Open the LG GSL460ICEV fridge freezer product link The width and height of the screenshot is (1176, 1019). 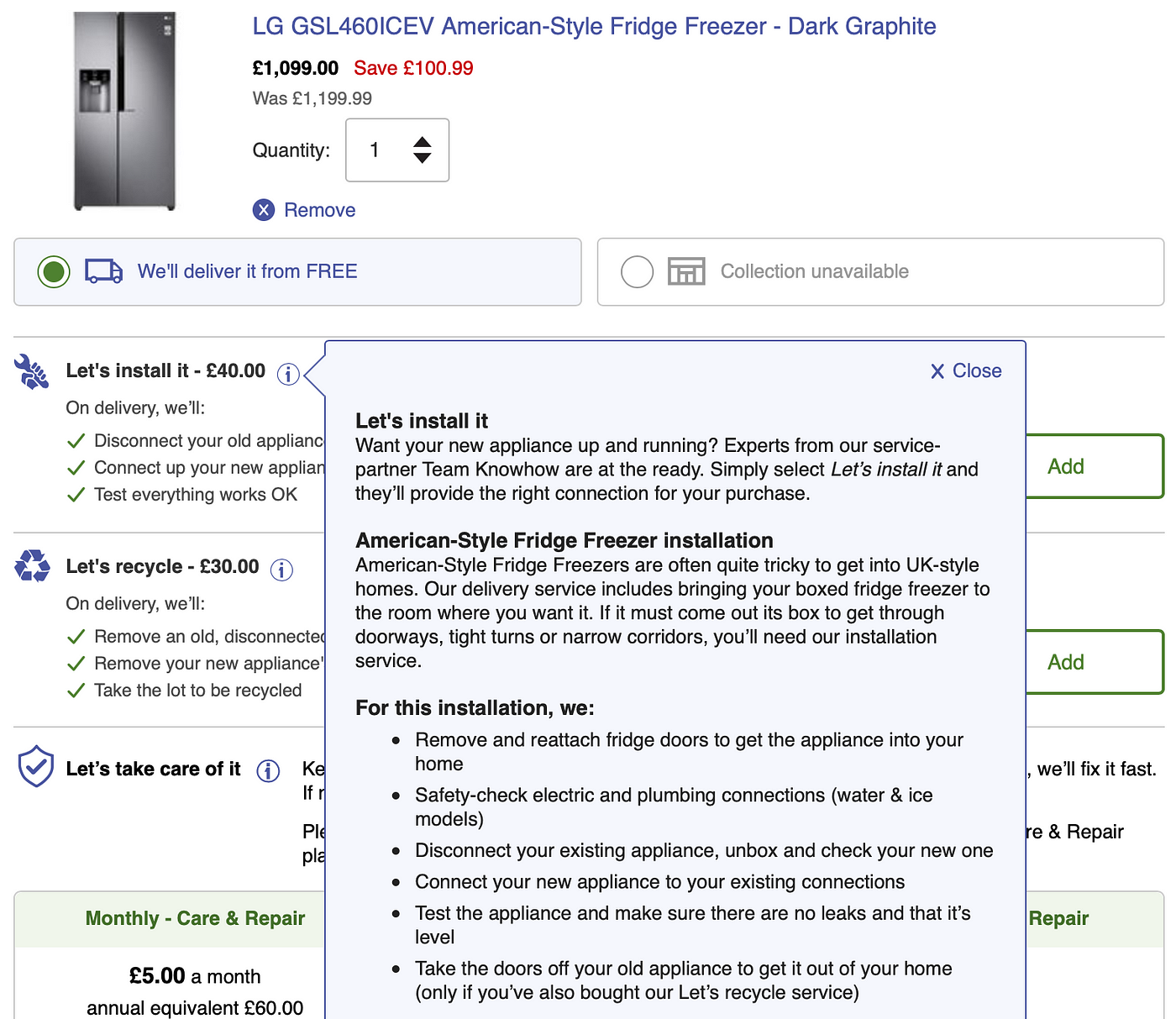[x=594, y=27]
